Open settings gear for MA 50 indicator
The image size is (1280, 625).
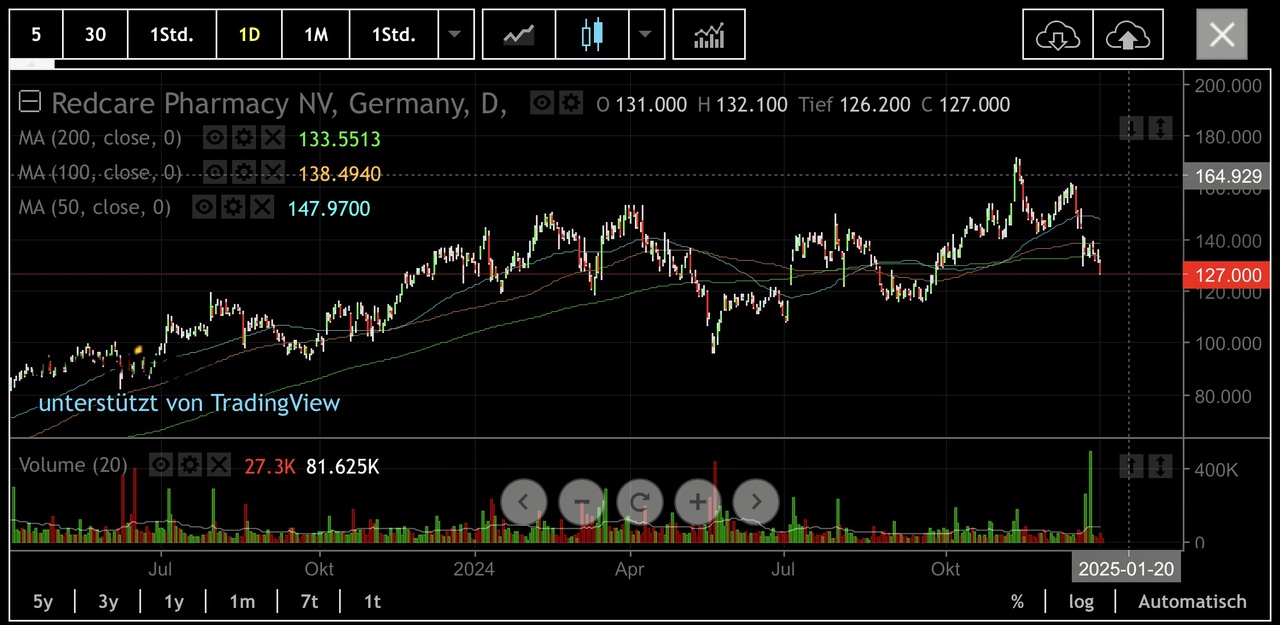tap(233, 207)
